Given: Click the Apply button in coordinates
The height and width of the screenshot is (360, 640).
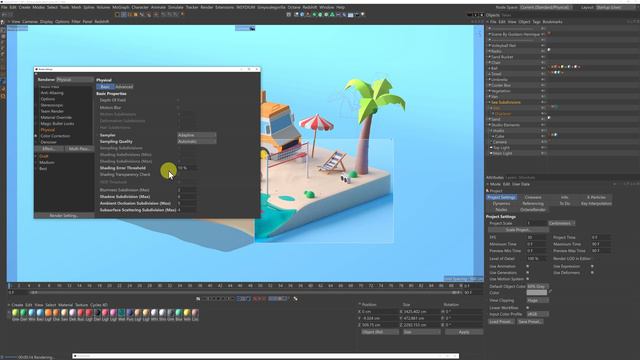Looking at the screenshot, I should pyautogui.click(x=464, y=332).
